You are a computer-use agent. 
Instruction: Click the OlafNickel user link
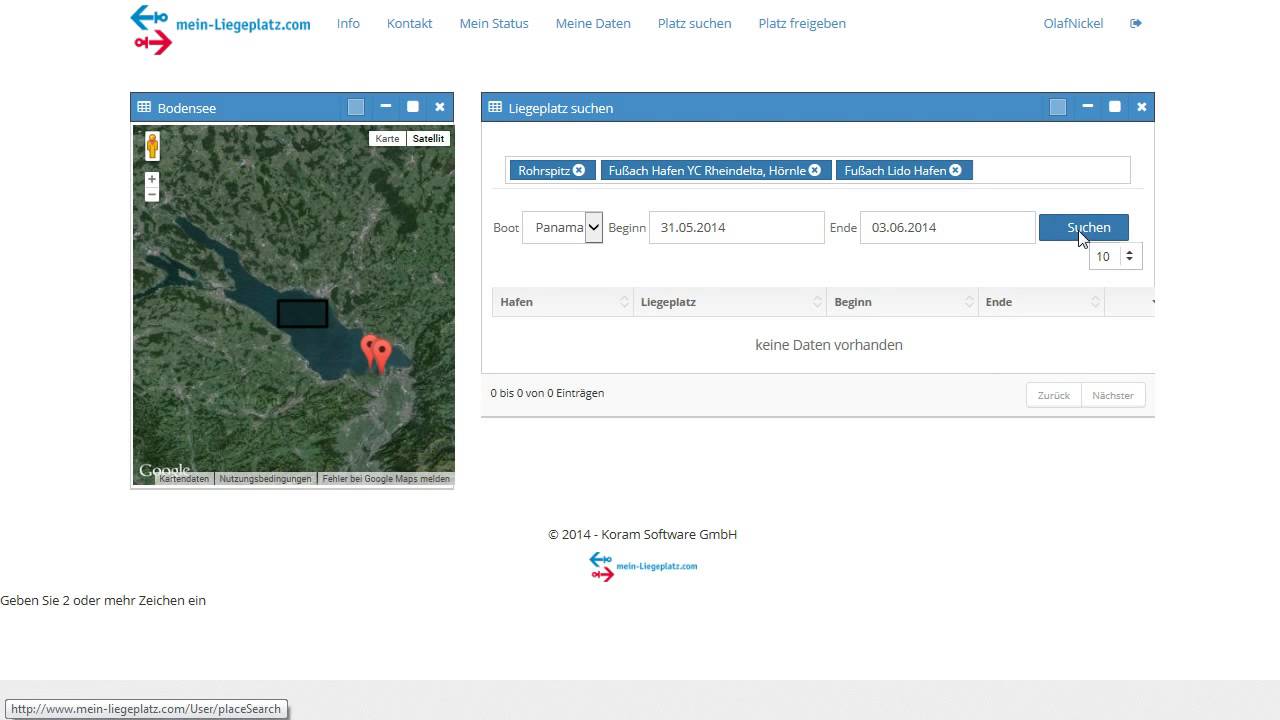point(1073,23)
